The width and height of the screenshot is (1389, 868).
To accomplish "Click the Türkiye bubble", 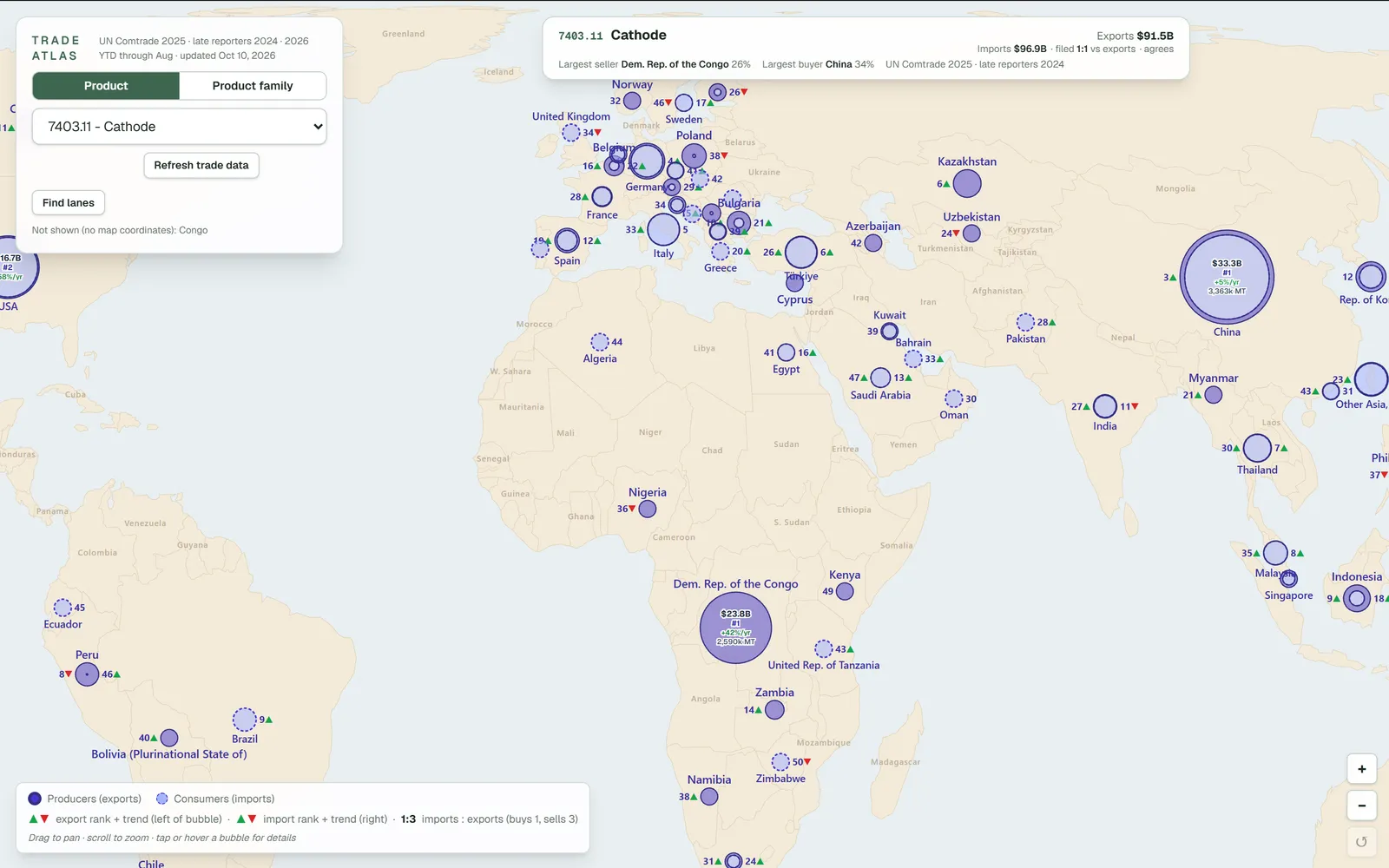I will pos(801,252).
